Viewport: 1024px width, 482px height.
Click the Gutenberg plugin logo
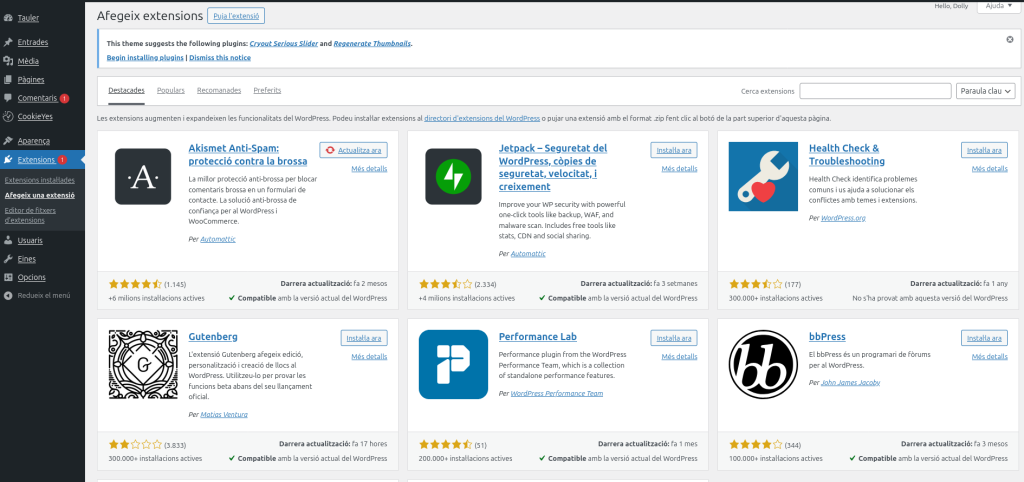(x=143, y=364)
